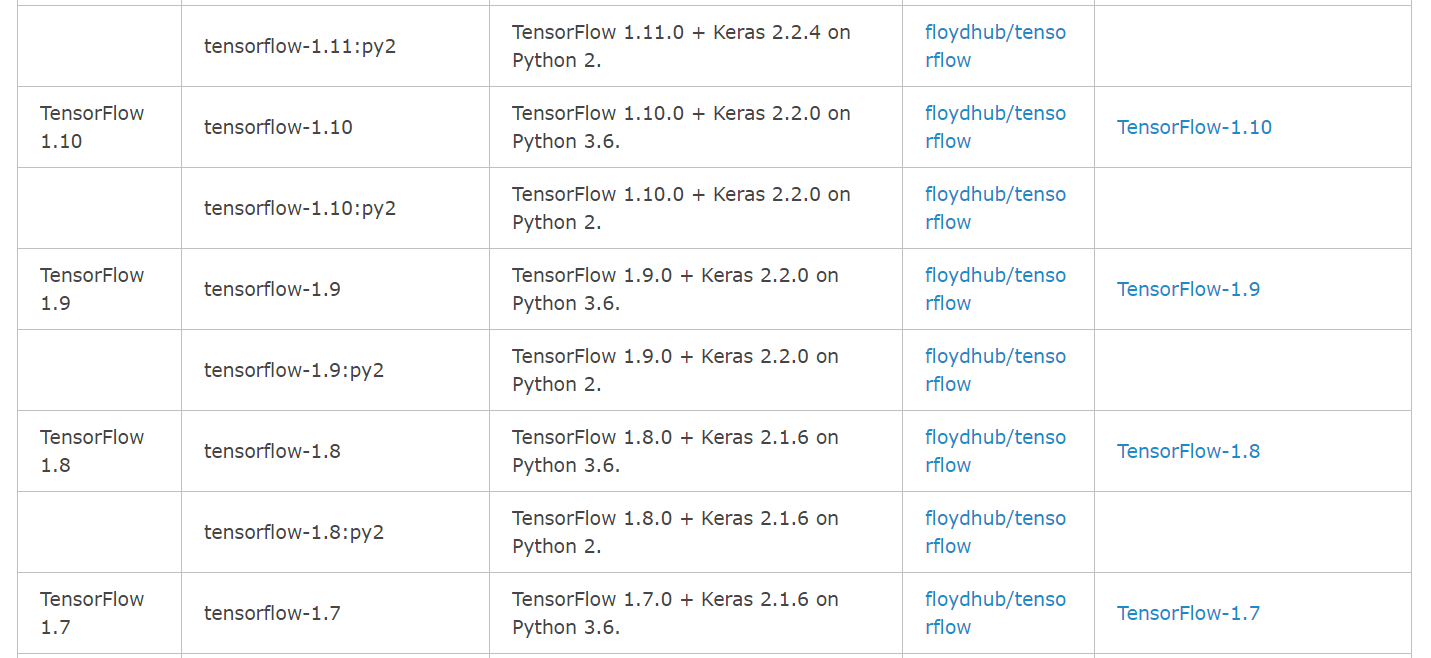Image resolution: width=1431 pixels, height=658 pixels.
Task: Open the TensorFlow-1.9 release notes link
Action: pos(1188,289)
